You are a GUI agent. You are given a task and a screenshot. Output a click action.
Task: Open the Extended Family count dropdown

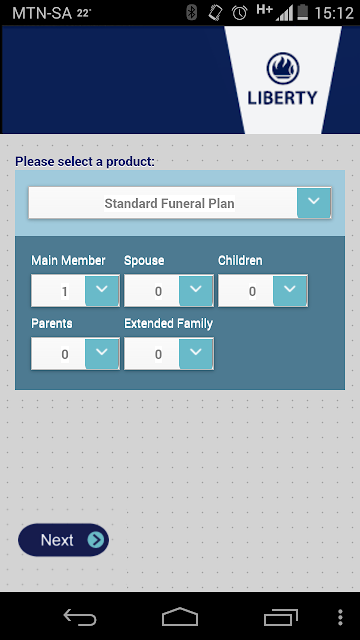(x=196, y=353)
